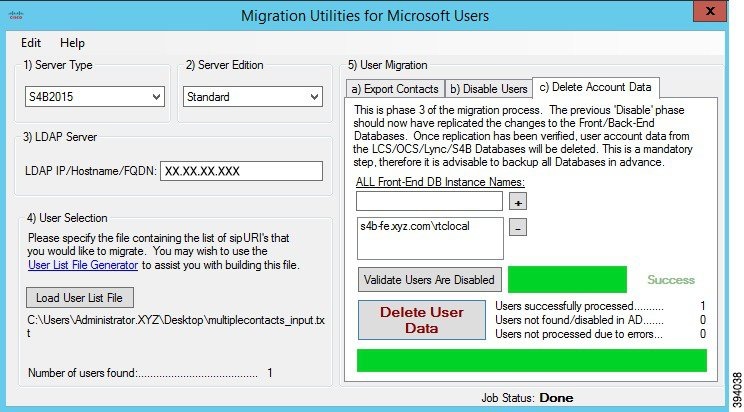
Task: Open the User List File Generator link
Action: coord(83,265)
